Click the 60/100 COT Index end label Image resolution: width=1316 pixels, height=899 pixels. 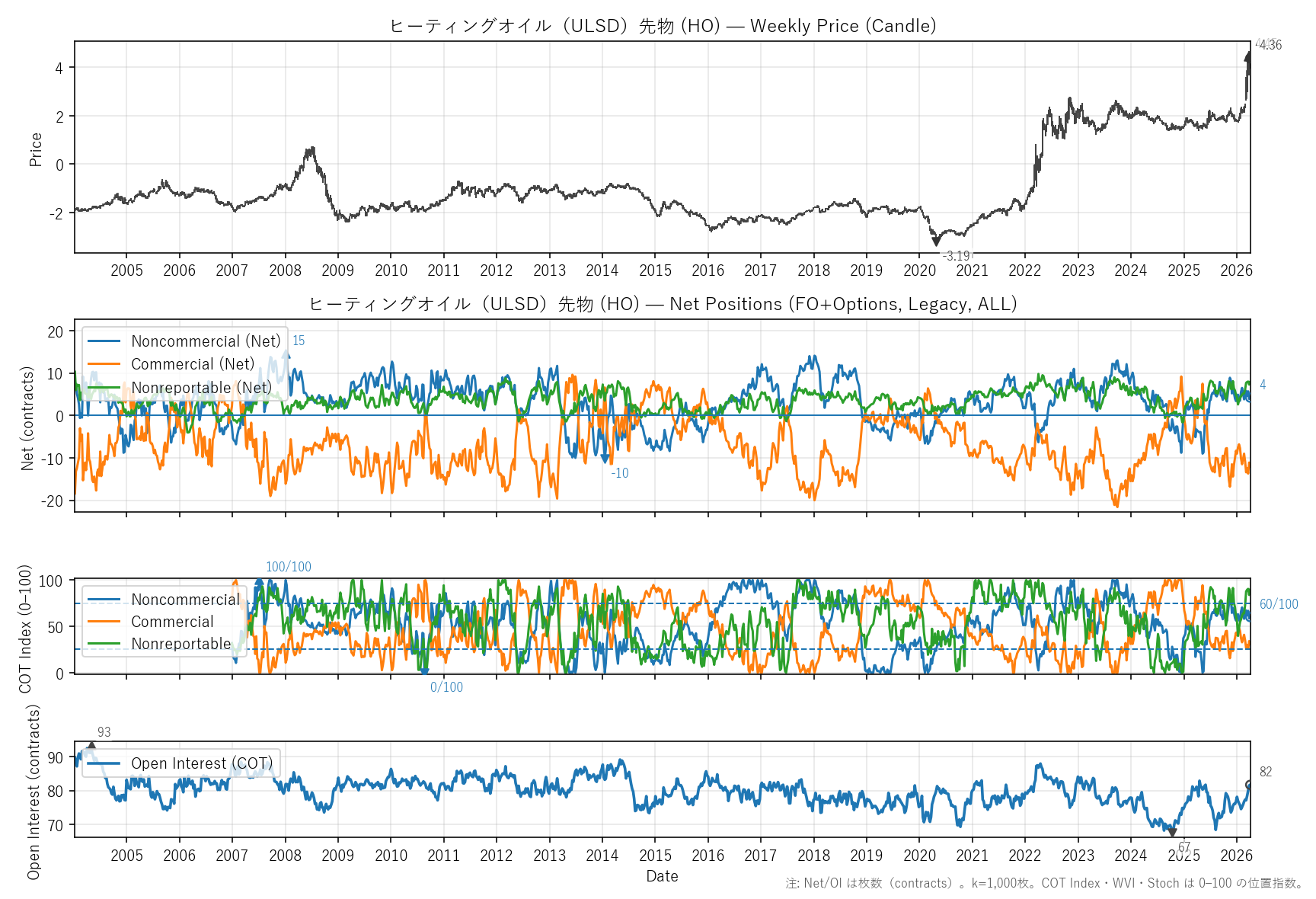click(x=1278, y=604)
